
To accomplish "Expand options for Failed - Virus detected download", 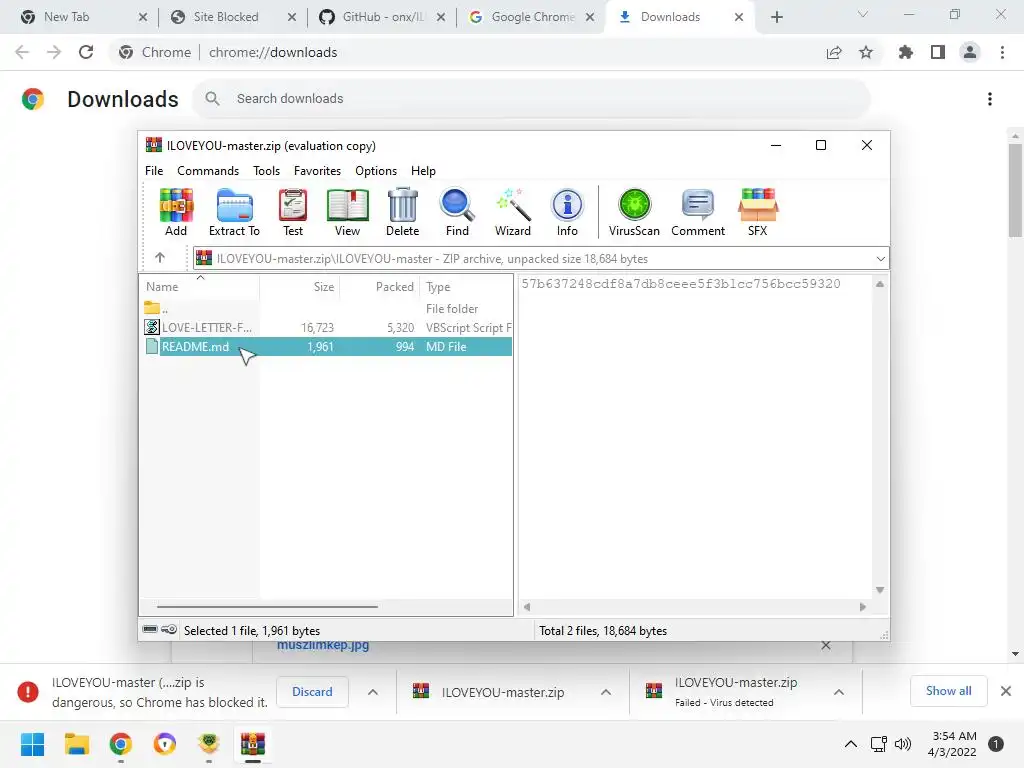I will [x=839, y=692].
